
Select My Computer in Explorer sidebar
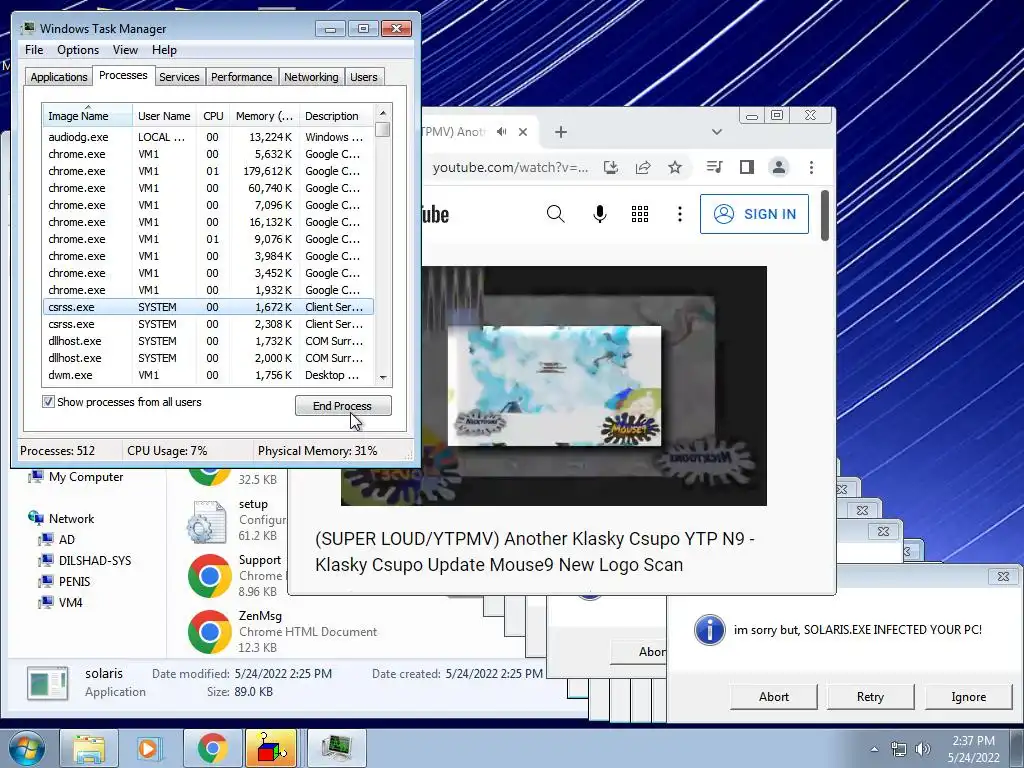[x=76, y=477]
